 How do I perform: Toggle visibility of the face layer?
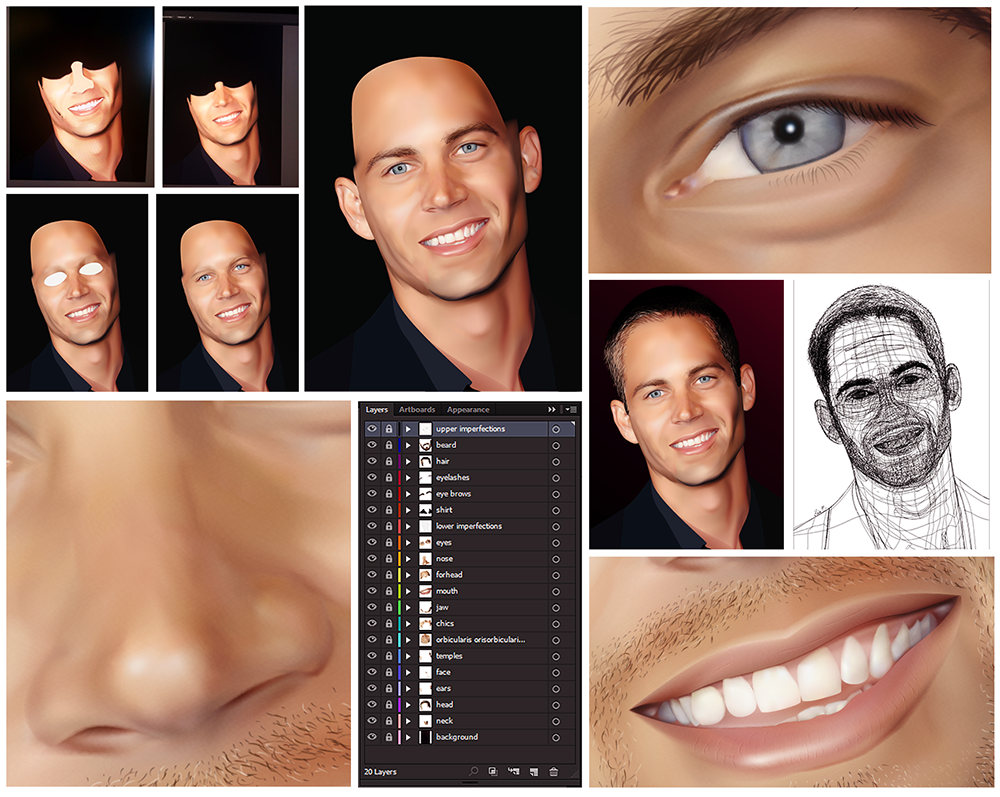[x=372, y=672]
